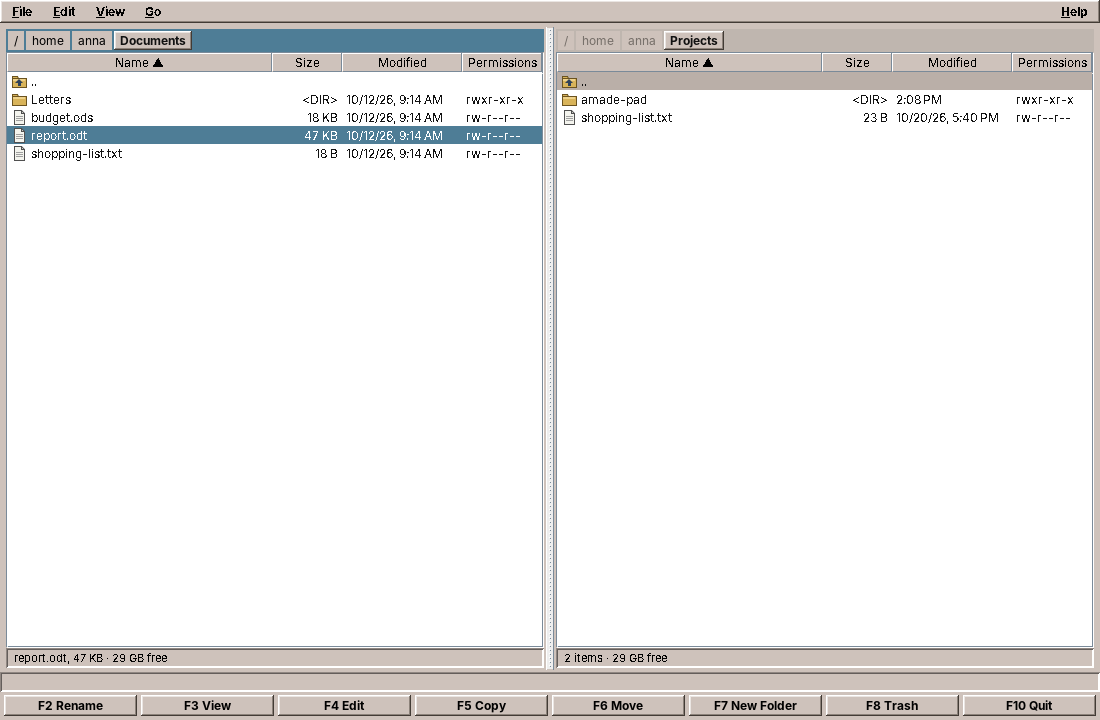This screenshot has width=1100, height=720.
Task: Click the 47 KB size of report.odt
Action: tap(321, 135)
